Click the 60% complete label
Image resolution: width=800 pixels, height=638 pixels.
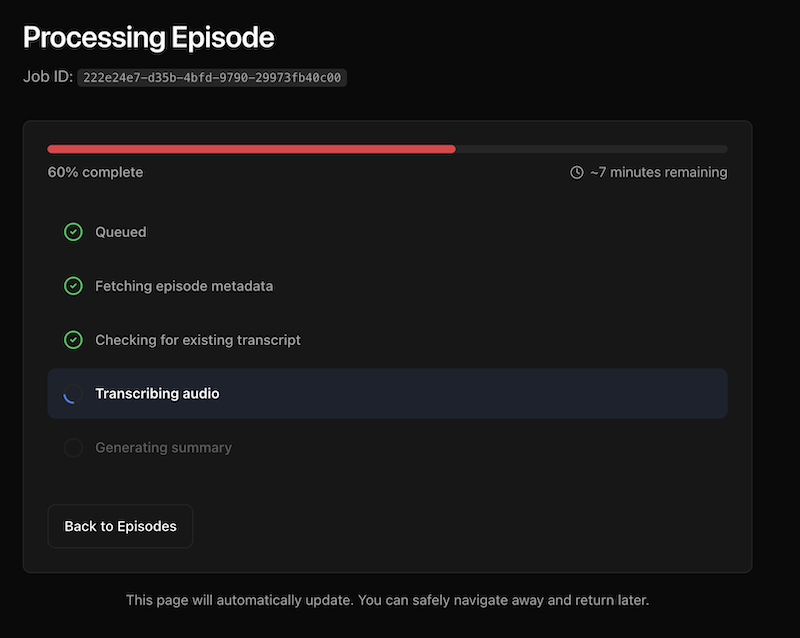point(95,172)
